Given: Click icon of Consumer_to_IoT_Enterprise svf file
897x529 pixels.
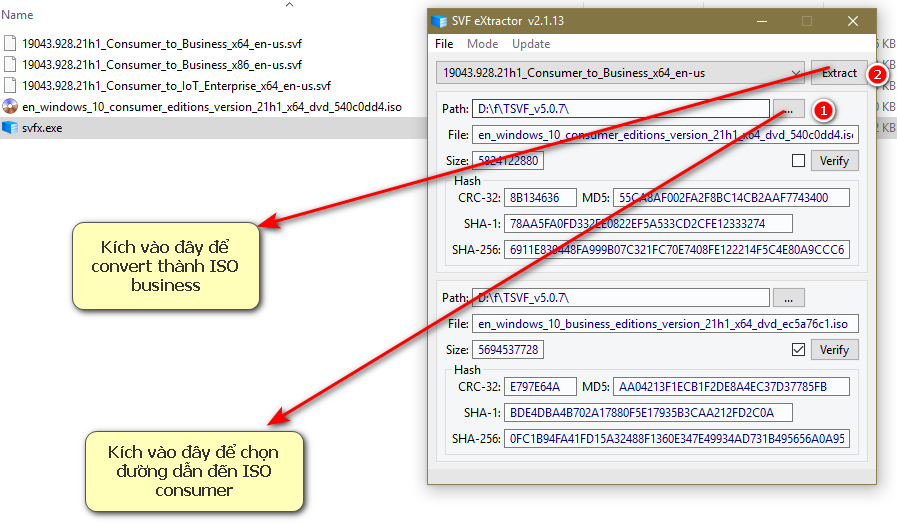Looking at the screenshot, I should pos(10,86).
